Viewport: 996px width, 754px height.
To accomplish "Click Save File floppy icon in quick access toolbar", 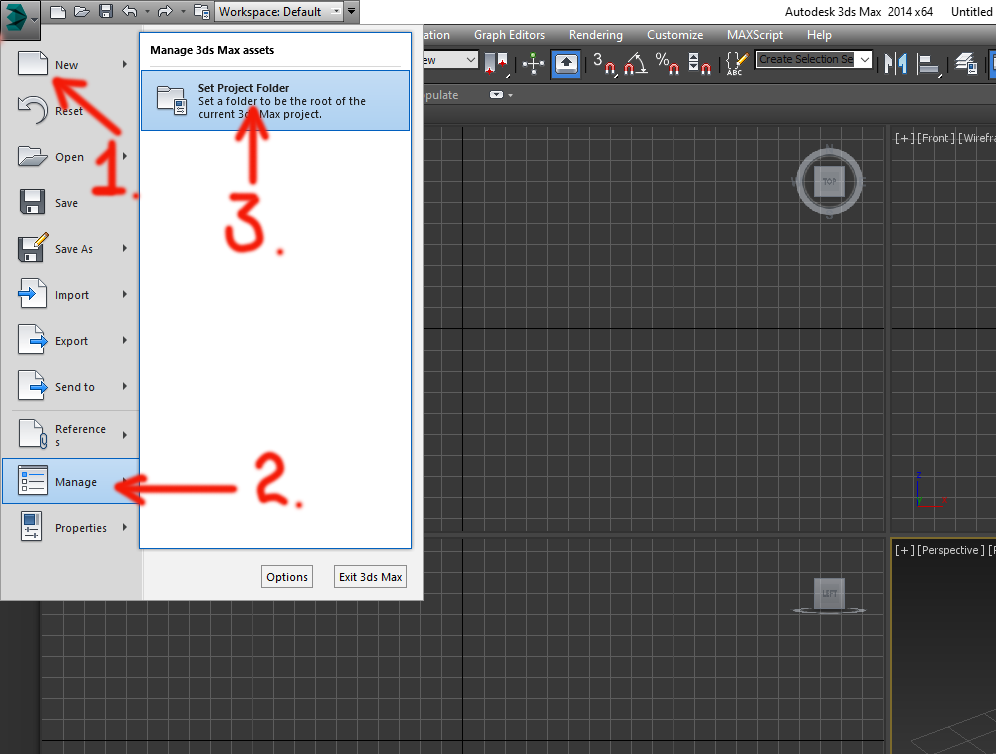I will 106,11.
